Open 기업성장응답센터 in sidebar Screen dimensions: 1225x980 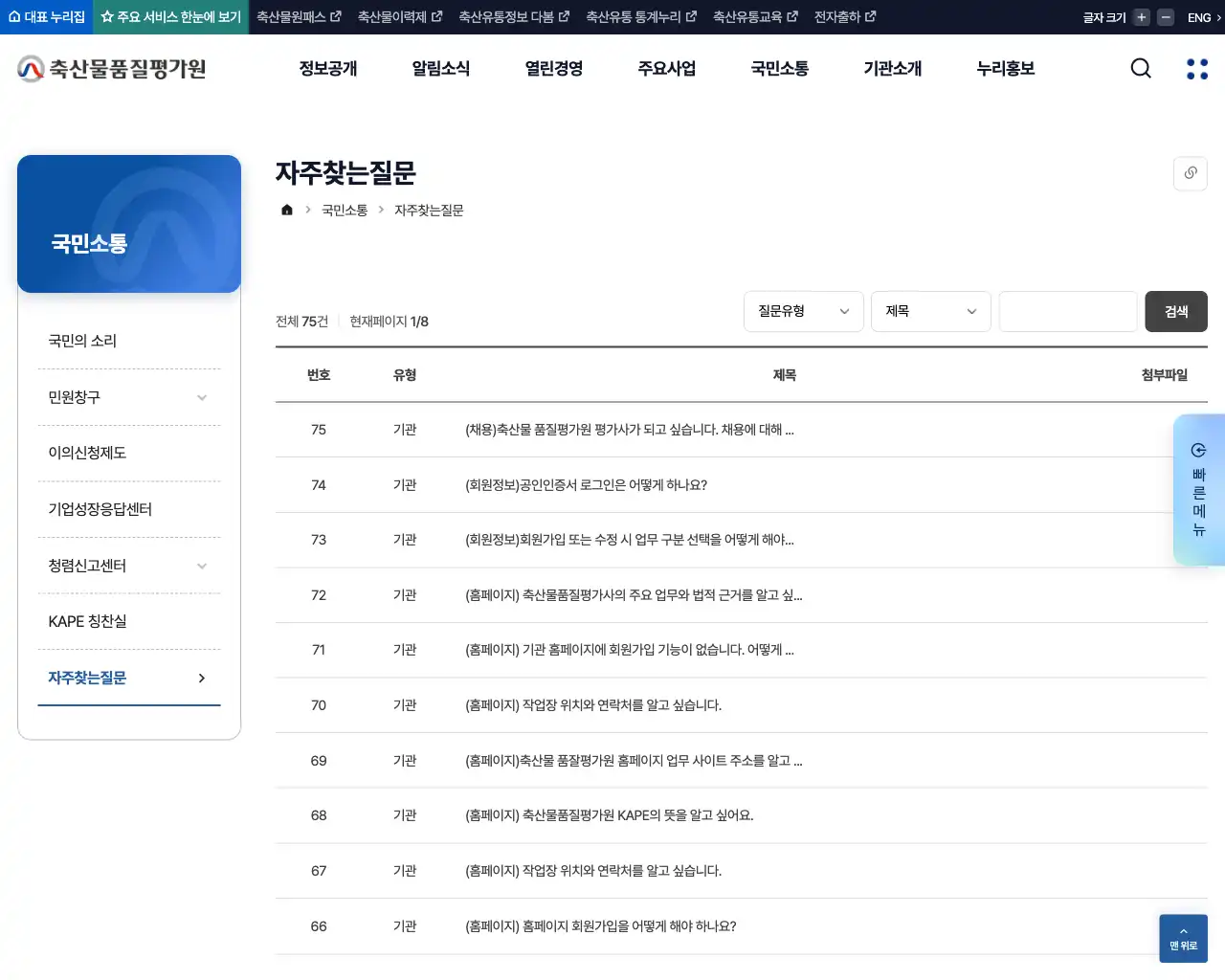pyautogui.click(x=129, y=509)
